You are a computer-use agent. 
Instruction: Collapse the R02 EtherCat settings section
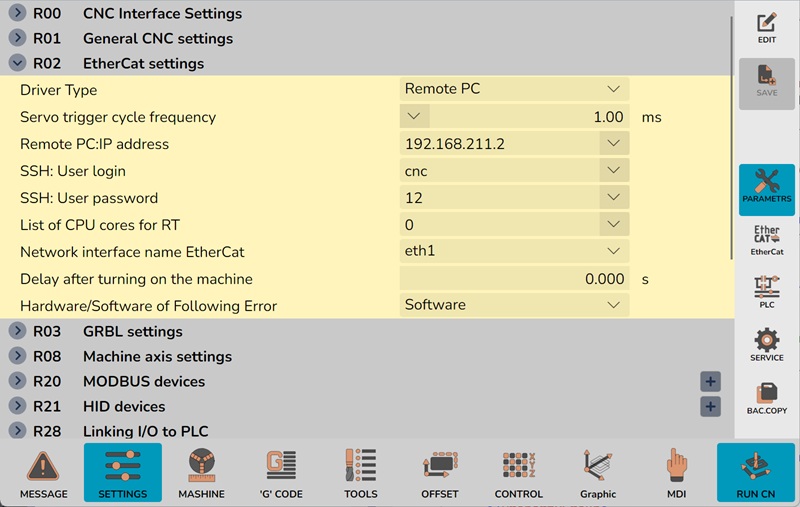17,63
